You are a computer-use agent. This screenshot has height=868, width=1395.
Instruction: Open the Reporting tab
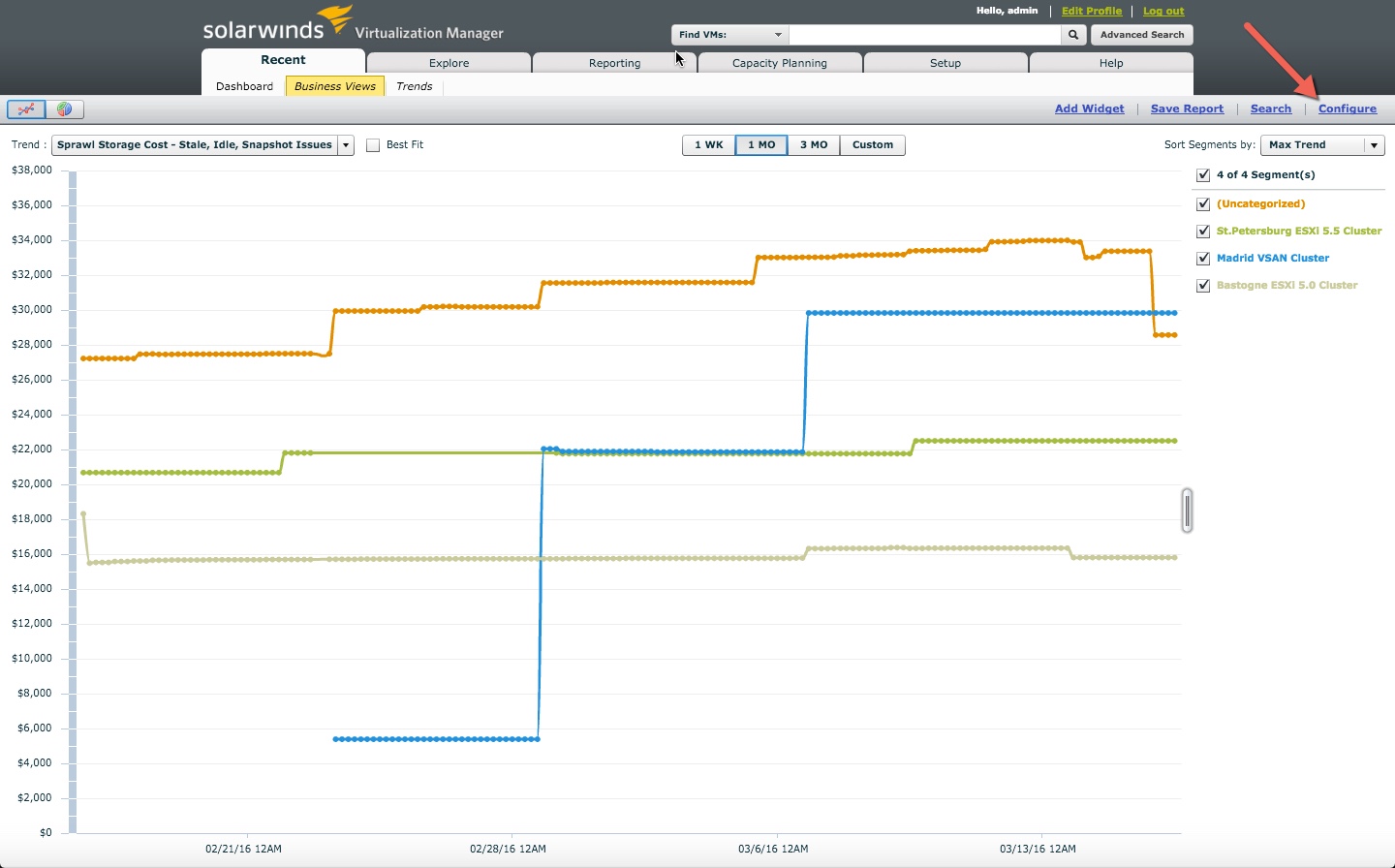pyautogui.click(x=614, y=63)
